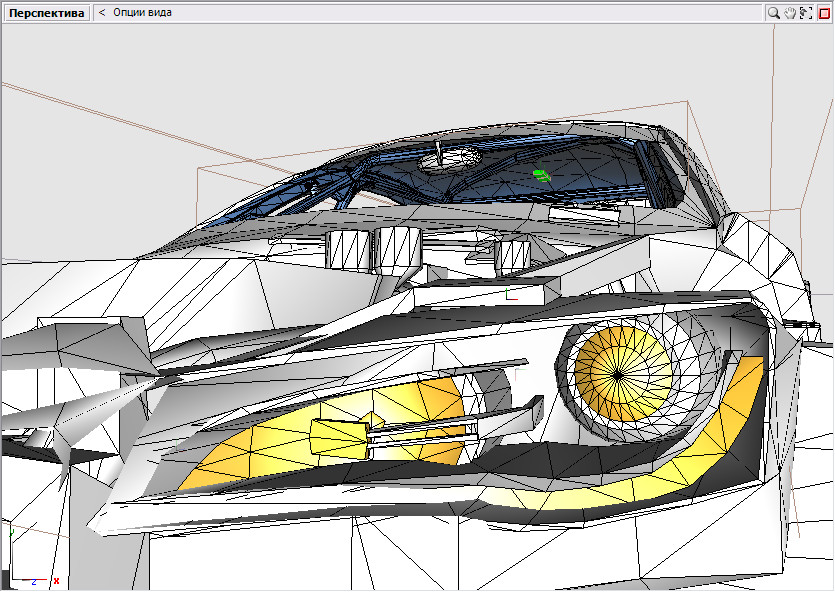
Task: Open the Перспектива view type selector
Action: click(46, 13)
